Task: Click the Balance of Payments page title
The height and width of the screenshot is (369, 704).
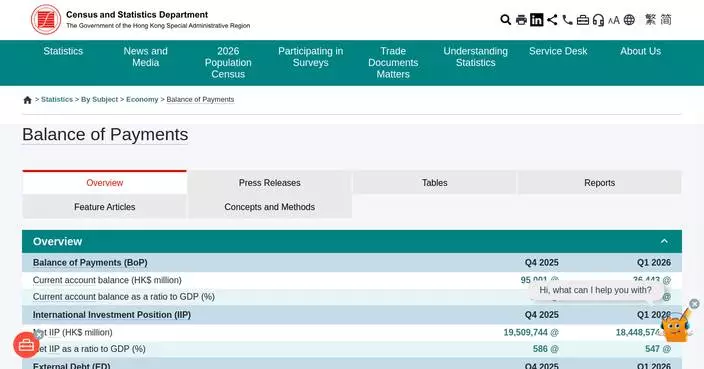Action: click(x=105, y=135)
